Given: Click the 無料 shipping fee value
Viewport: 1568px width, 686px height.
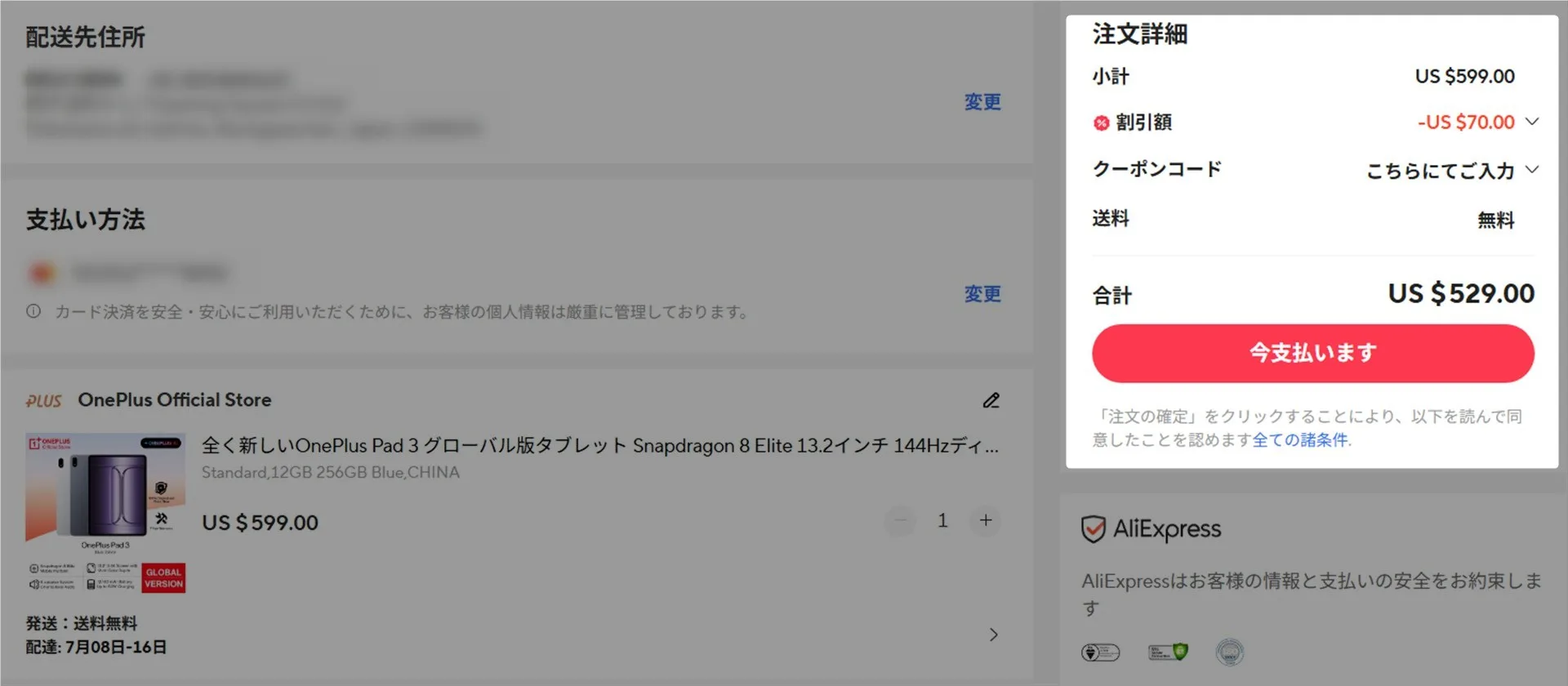Looking at the screenshot, I should (1496, 220).
